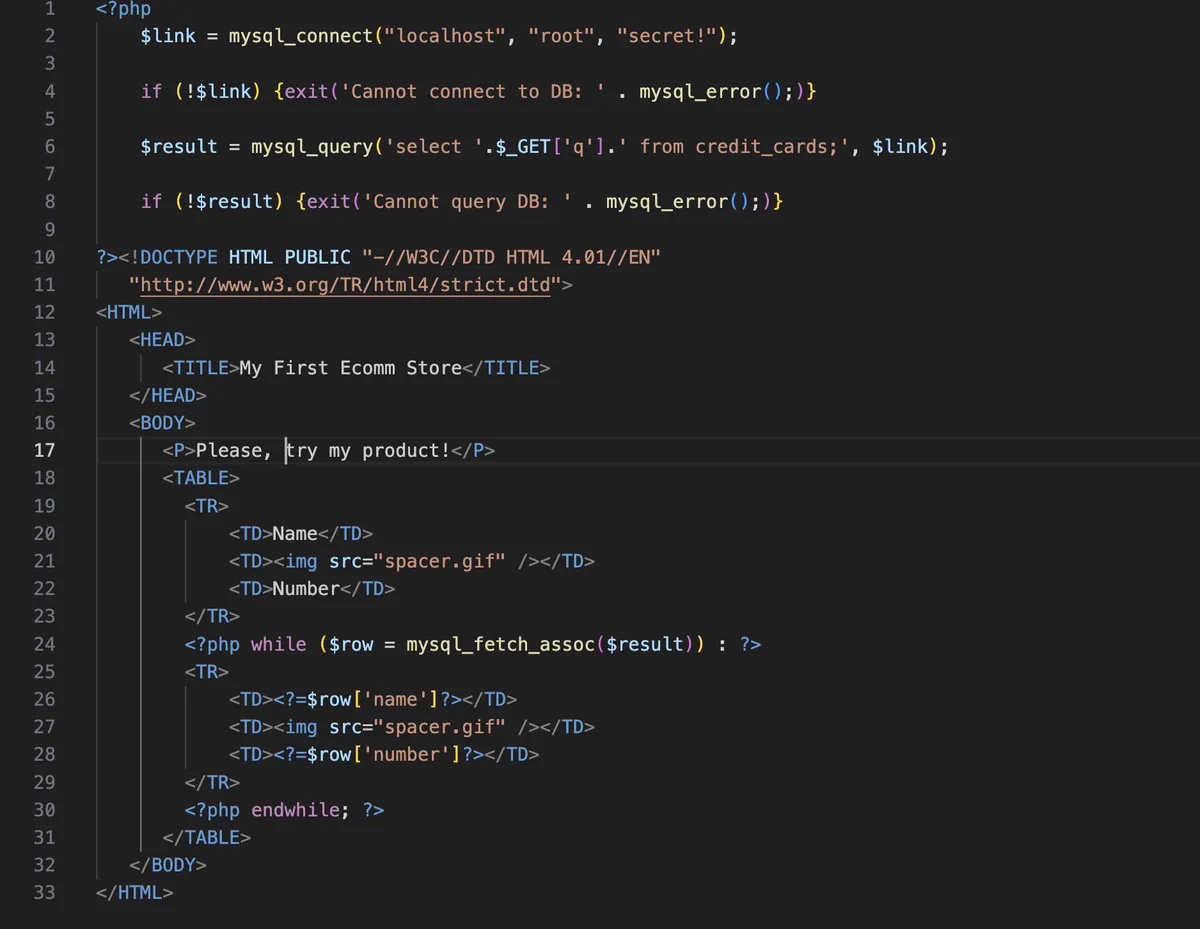Click the endwhile keyword
This screenshot has height=929, width=1200.
coord(295,811)
